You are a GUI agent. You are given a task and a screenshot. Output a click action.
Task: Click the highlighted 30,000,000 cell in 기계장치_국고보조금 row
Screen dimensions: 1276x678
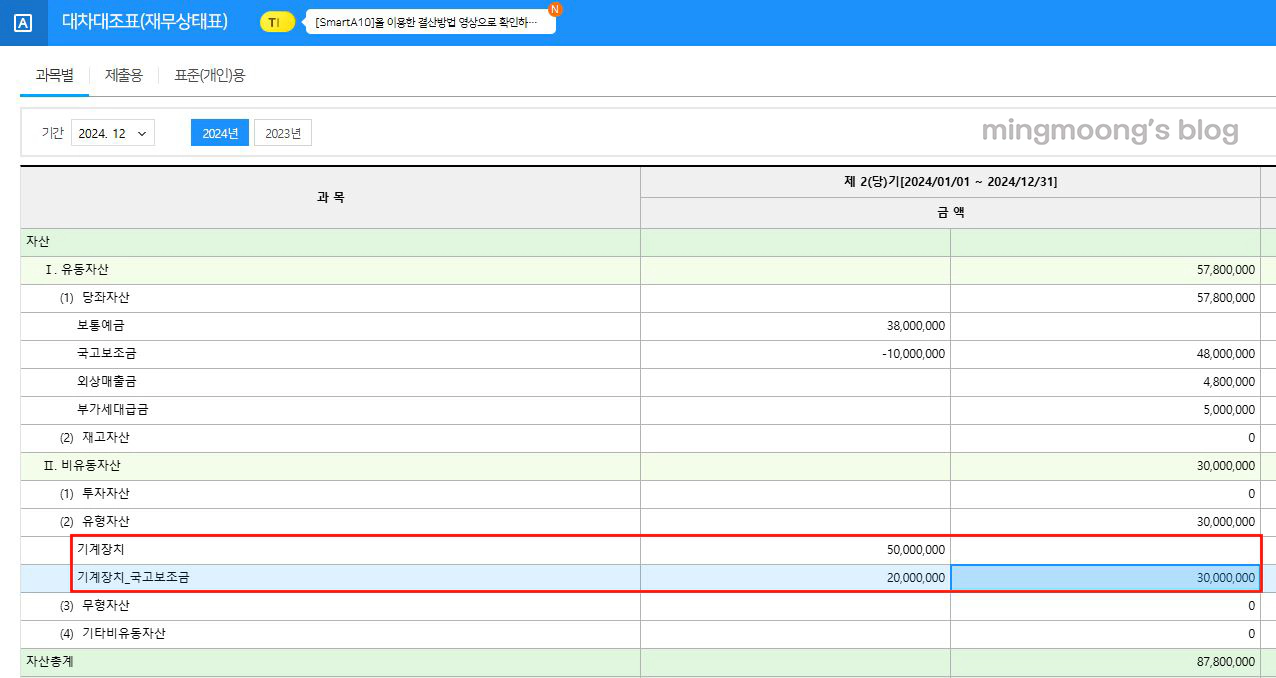click(x=1105, y=578)
